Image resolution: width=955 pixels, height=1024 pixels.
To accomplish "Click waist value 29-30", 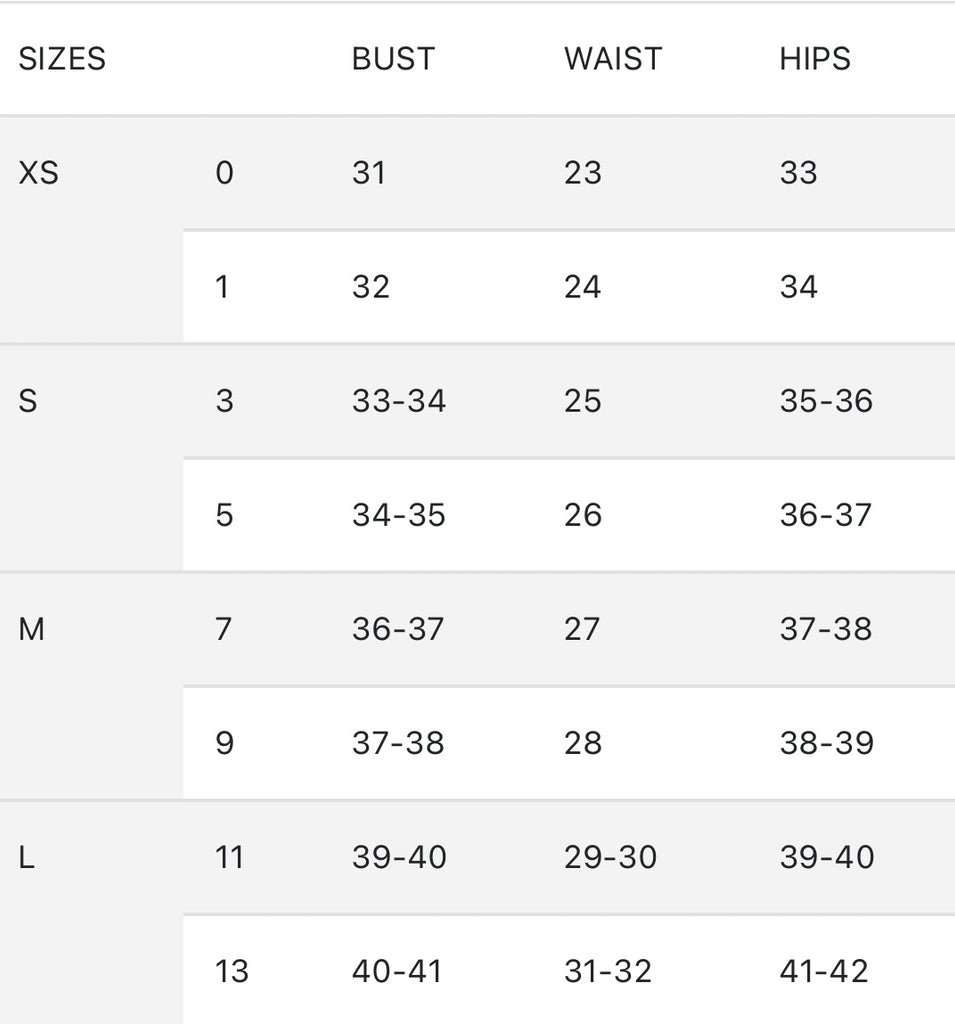I will tap(610, 857).
